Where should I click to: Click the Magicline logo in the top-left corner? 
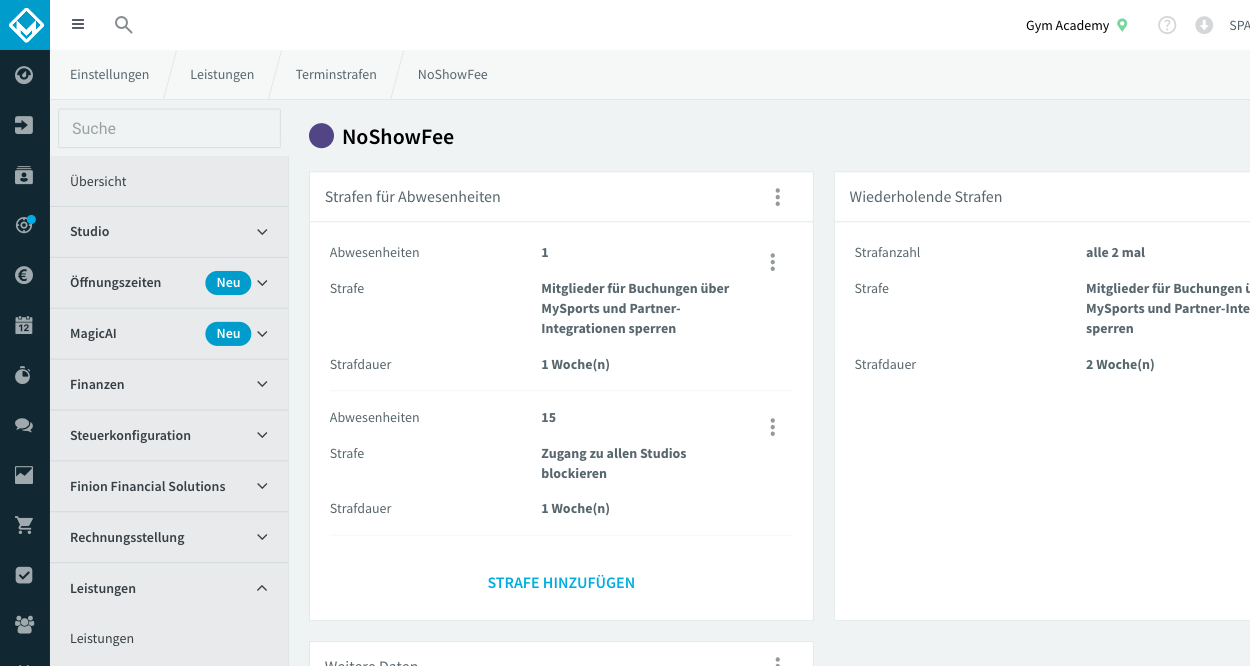tap(25, 25)
